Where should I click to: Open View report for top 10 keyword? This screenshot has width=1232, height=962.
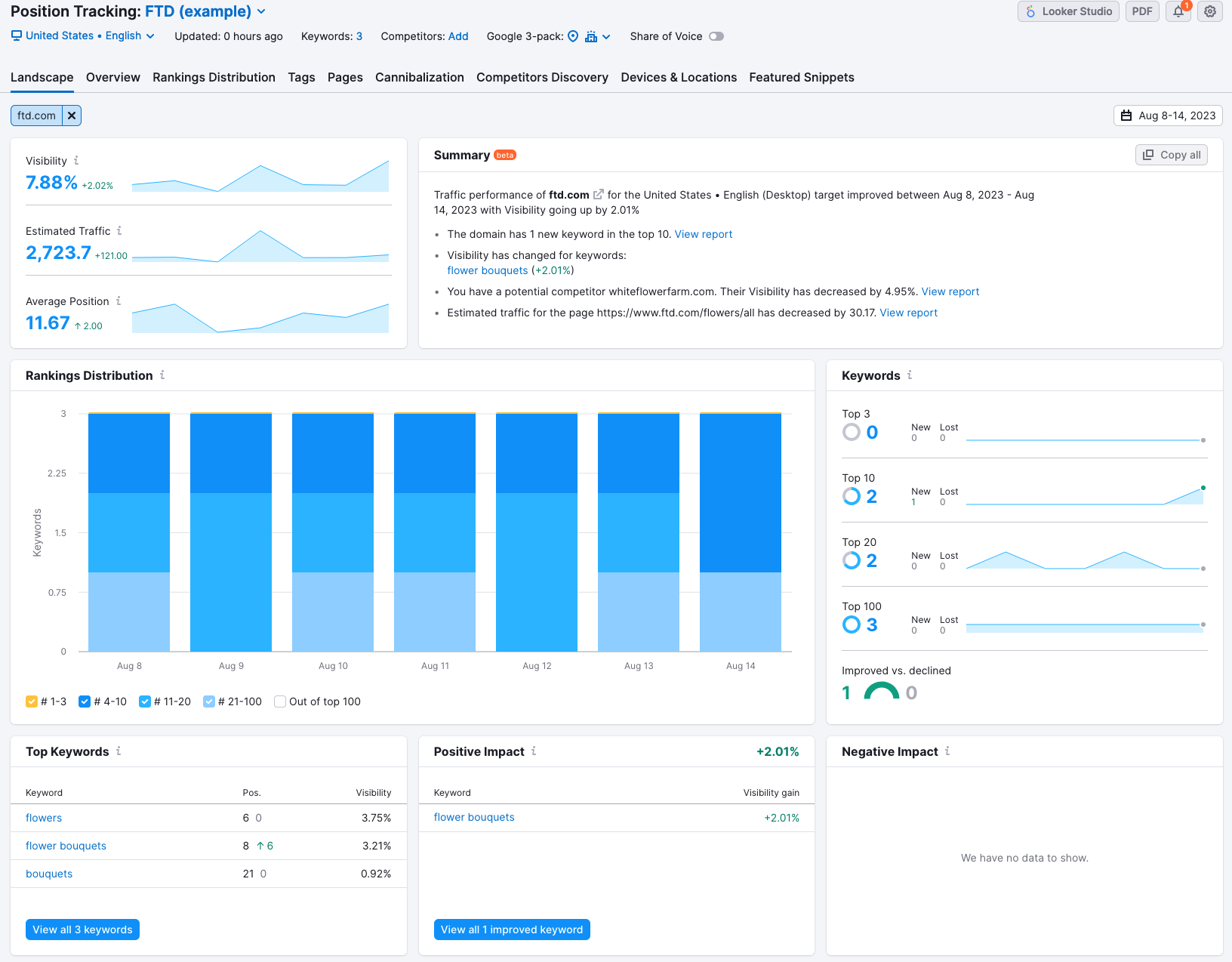pyautogui.click(x=704, y=234)
